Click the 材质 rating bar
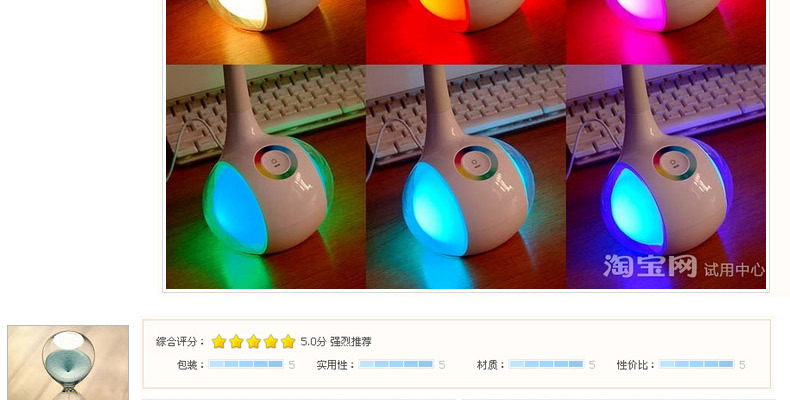 point(546,364)
